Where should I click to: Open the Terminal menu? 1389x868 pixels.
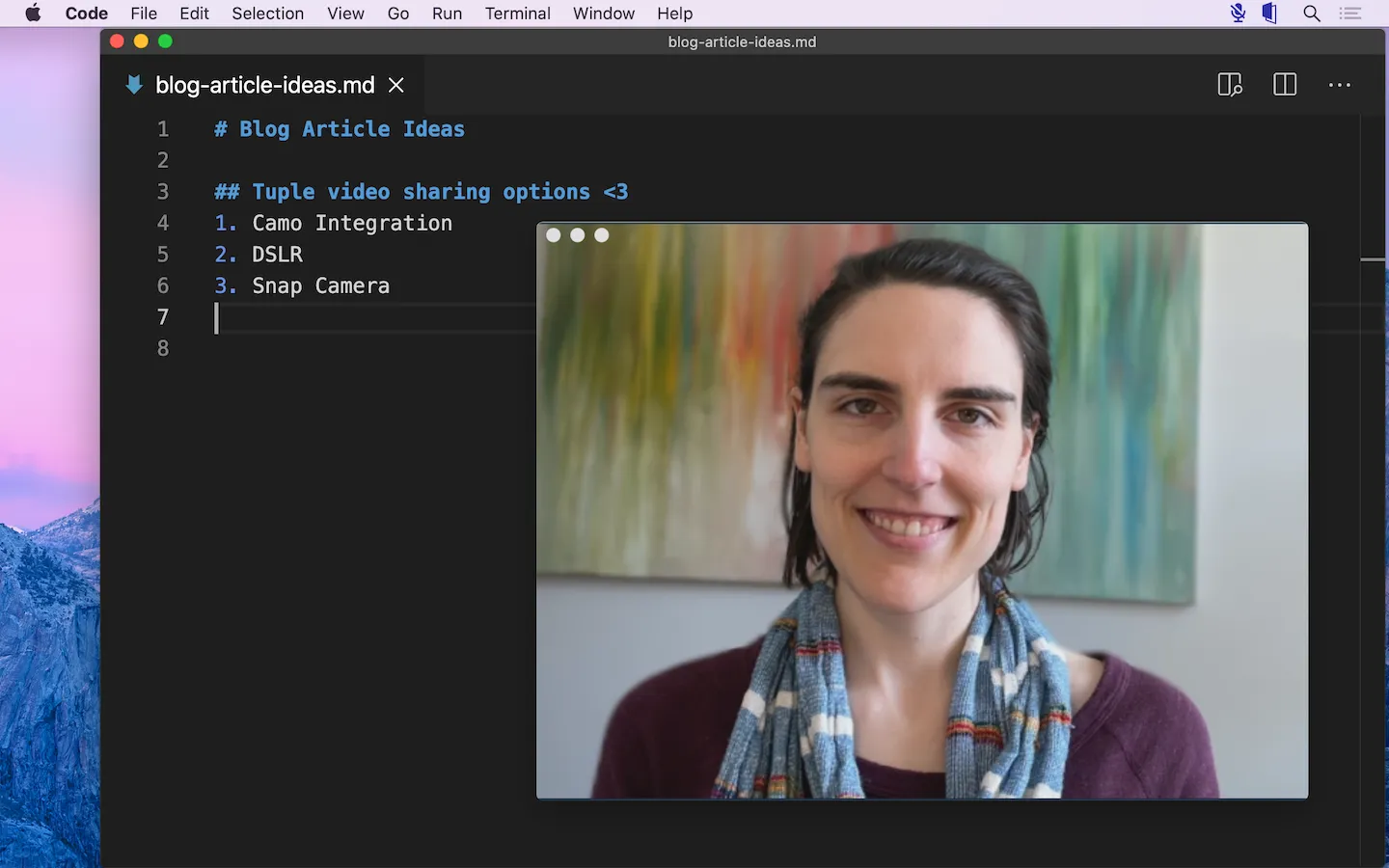coord(517,14)
